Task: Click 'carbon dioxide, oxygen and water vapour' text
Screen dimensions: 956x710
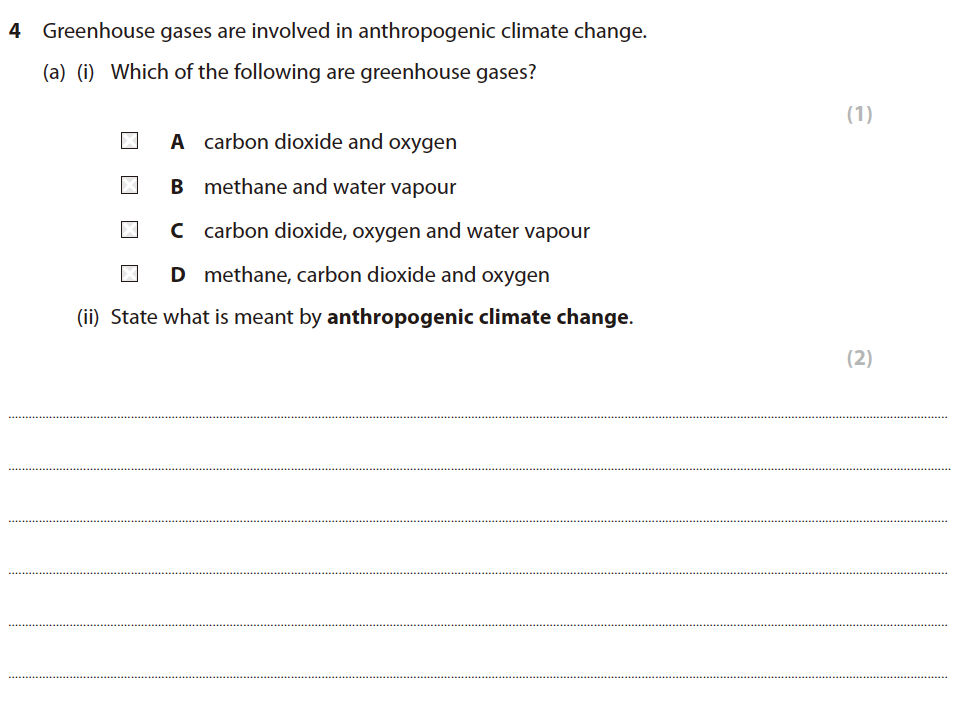Action: (x=396, y=231)
